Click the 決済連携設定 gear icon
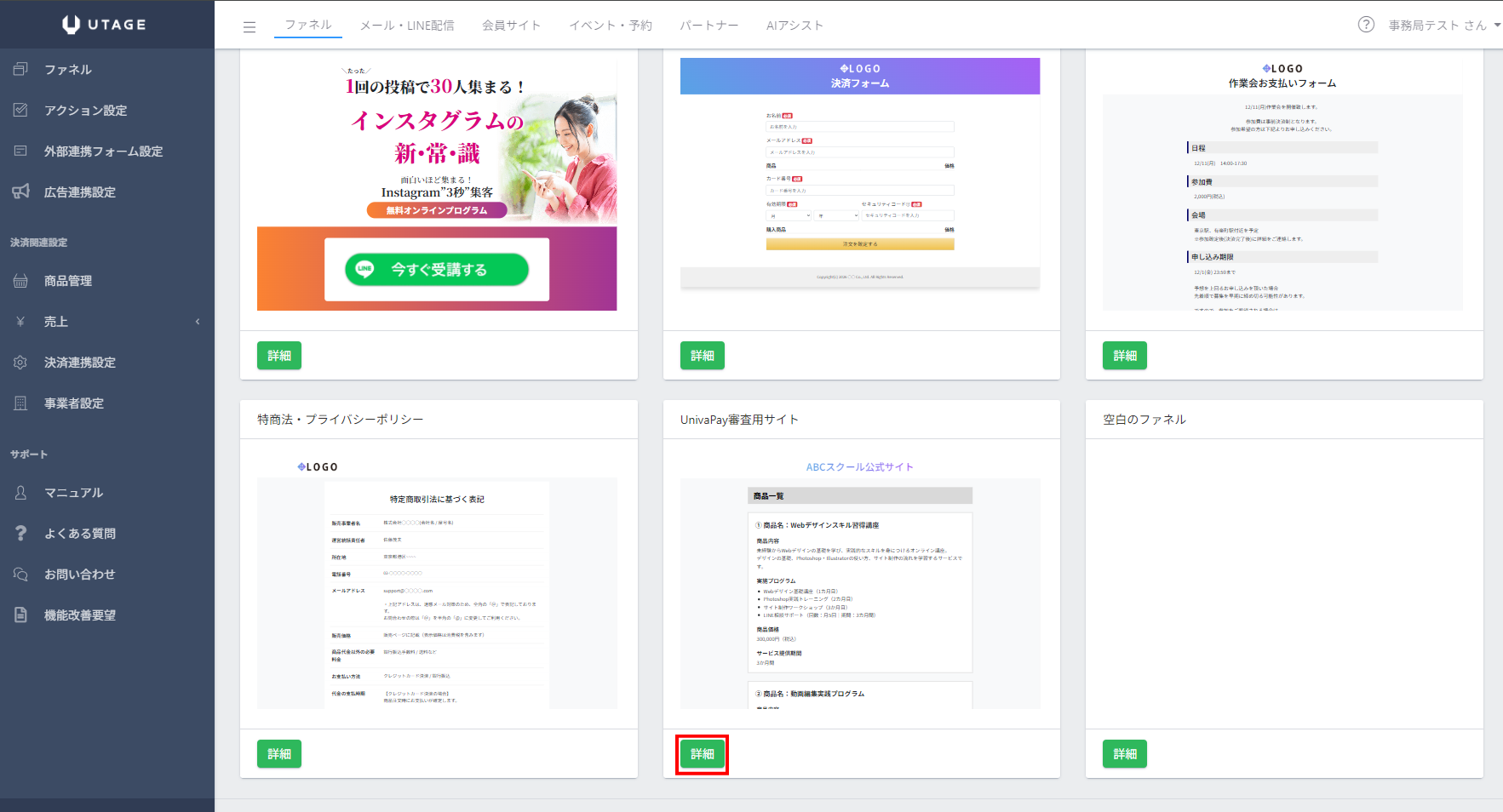Screen dimensions: 1503x812 [x=21, y=363]
